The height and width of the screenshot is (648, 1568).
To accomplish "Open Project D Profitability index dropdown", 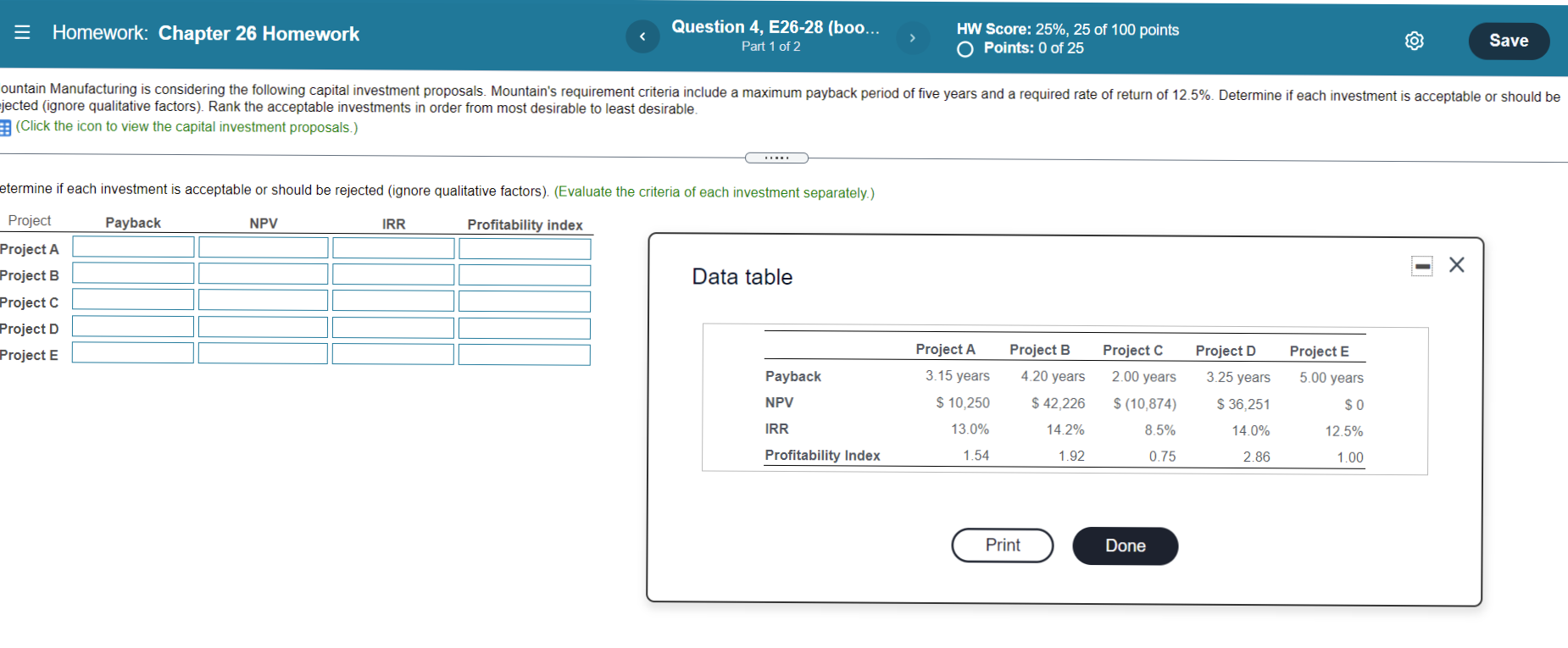I will coord(525,329).
